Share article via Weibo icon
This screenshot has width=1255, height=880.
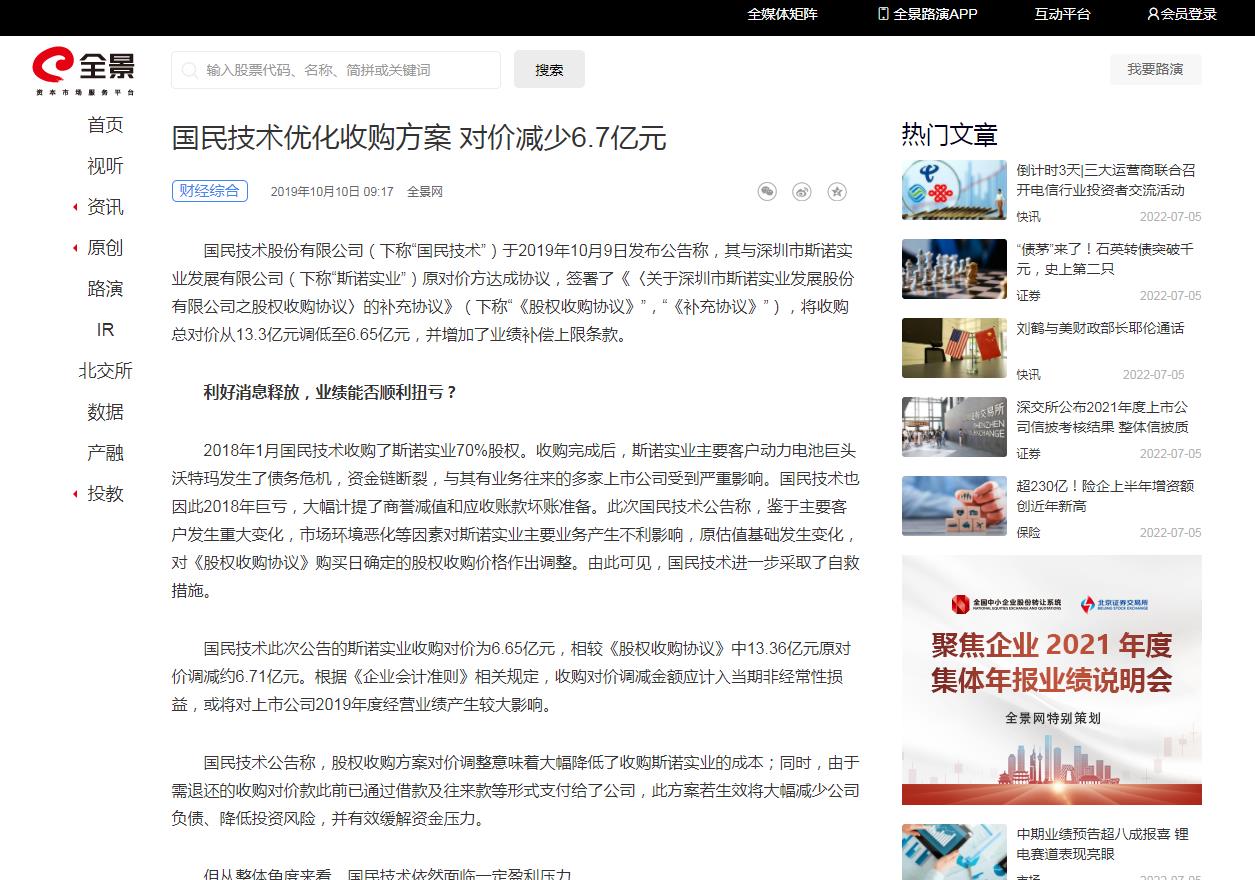click(802, 191)
